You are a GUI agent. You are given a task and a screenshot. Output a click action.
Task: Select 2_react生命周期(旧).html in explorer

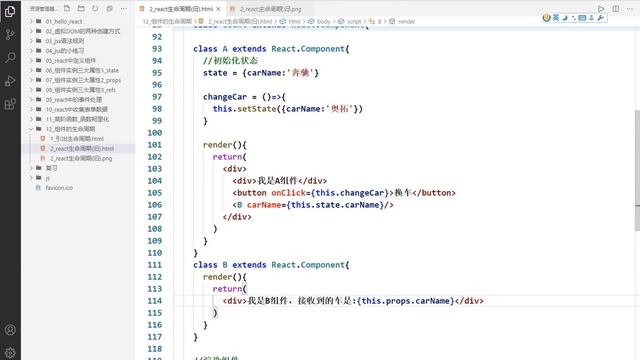pos(78,149)
